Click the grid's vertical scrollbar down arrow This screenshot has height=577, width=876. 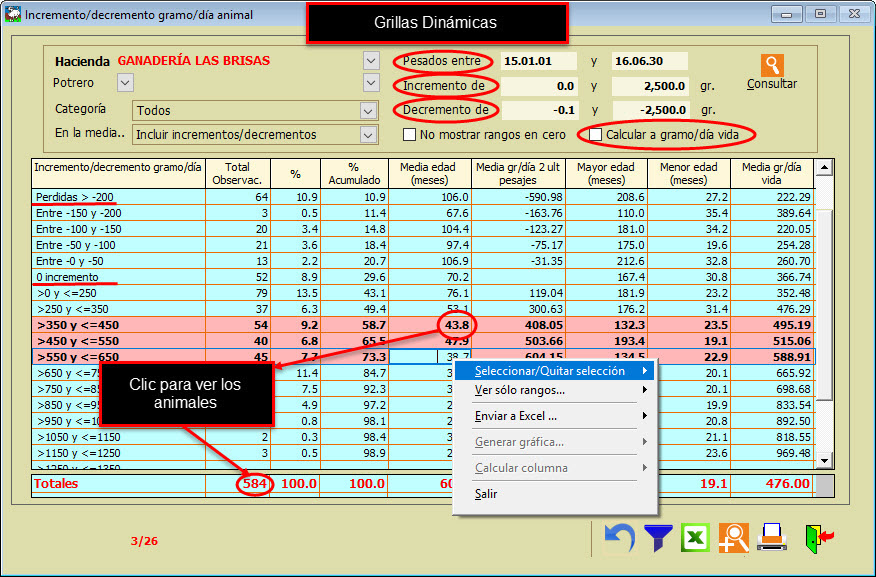click(824, 461)
